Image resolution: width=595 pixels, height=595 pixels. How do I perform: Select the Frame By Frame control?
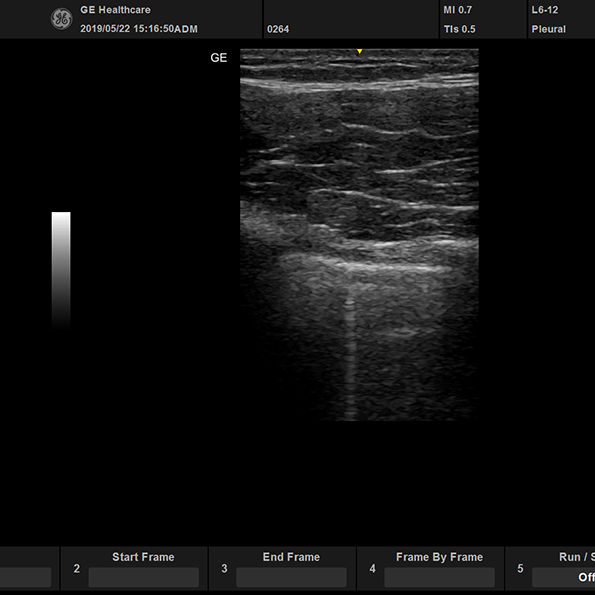click(439, 577)
